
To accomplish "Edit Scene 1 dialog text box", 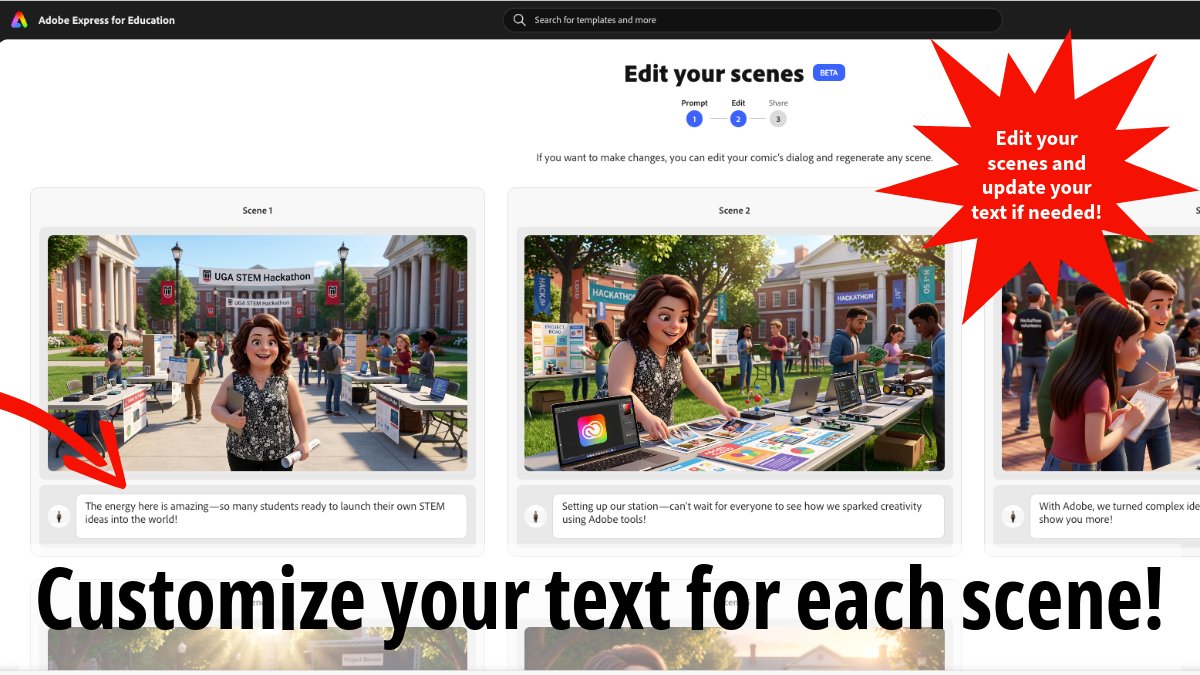I will click(x=271, y=516).
